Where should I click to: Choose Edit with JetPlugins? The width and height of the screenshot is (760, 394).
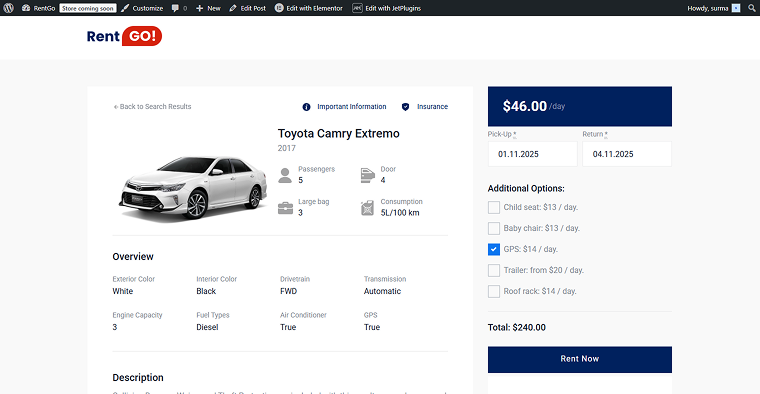(x=386, y=8)
